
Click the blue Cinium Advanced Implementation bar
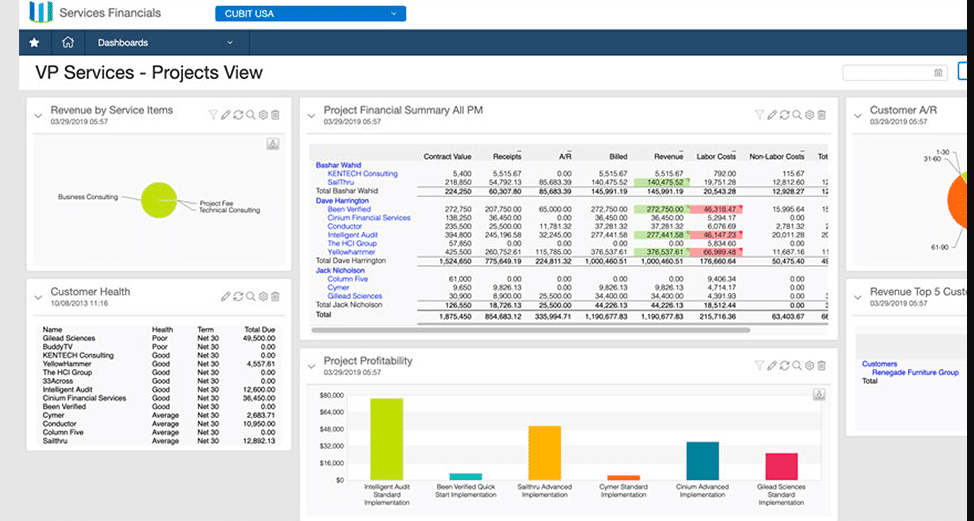pyautogui.click(x=703, y=461)
